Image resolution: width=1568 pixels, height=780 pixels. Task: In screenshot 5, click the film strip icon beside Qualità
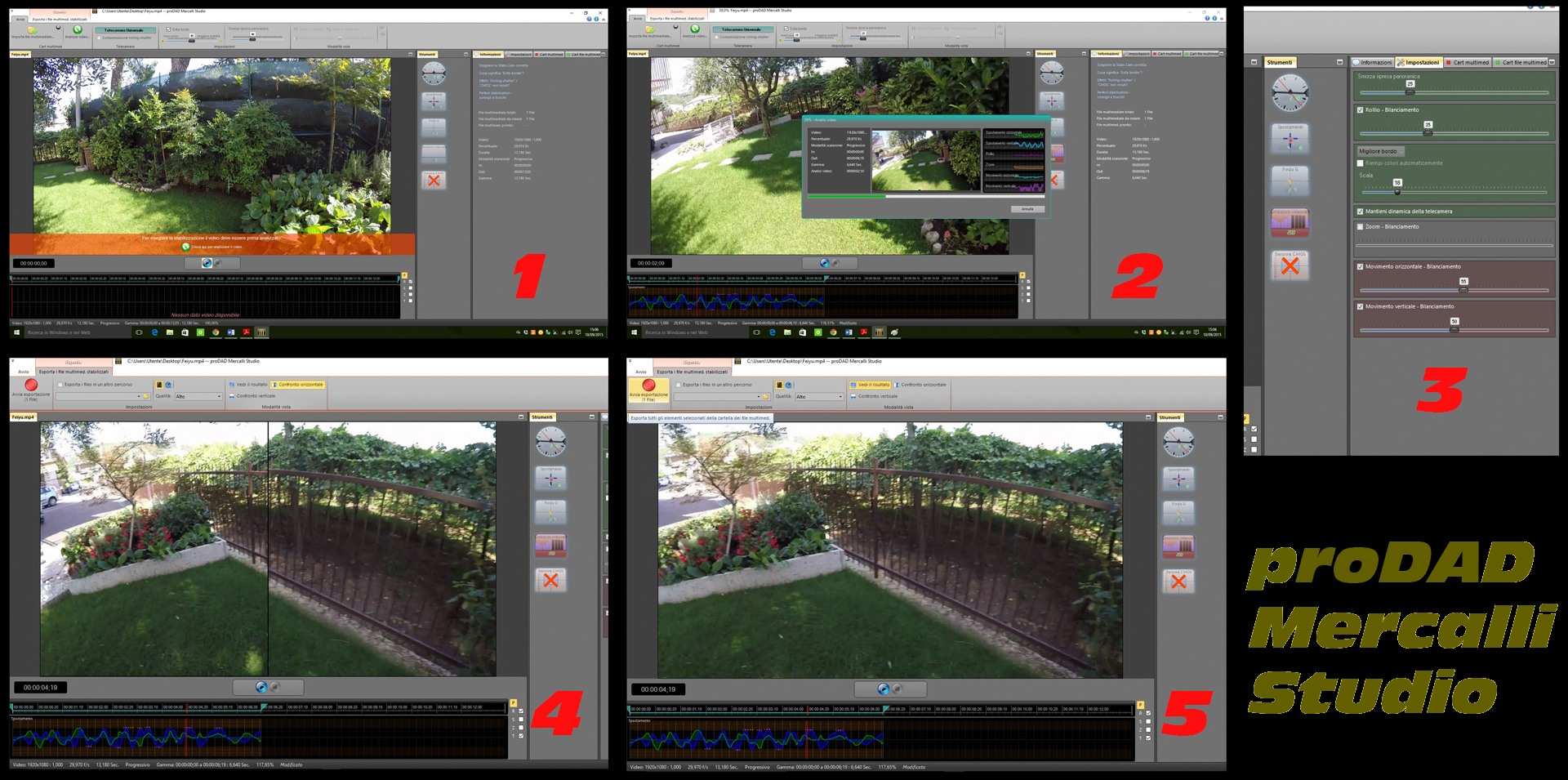pos(780,385)
